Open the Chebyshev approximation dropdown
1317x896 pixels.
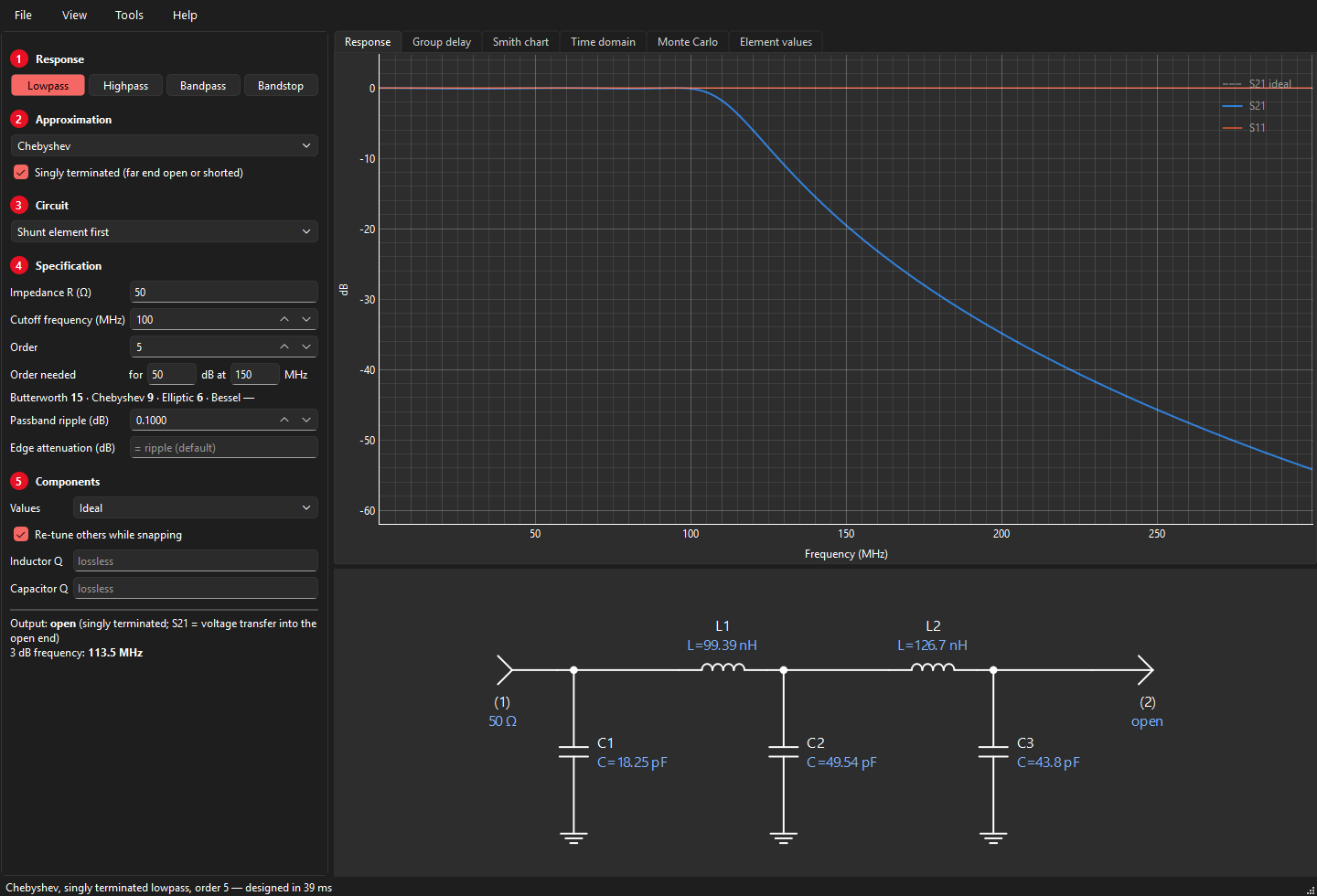164,145
